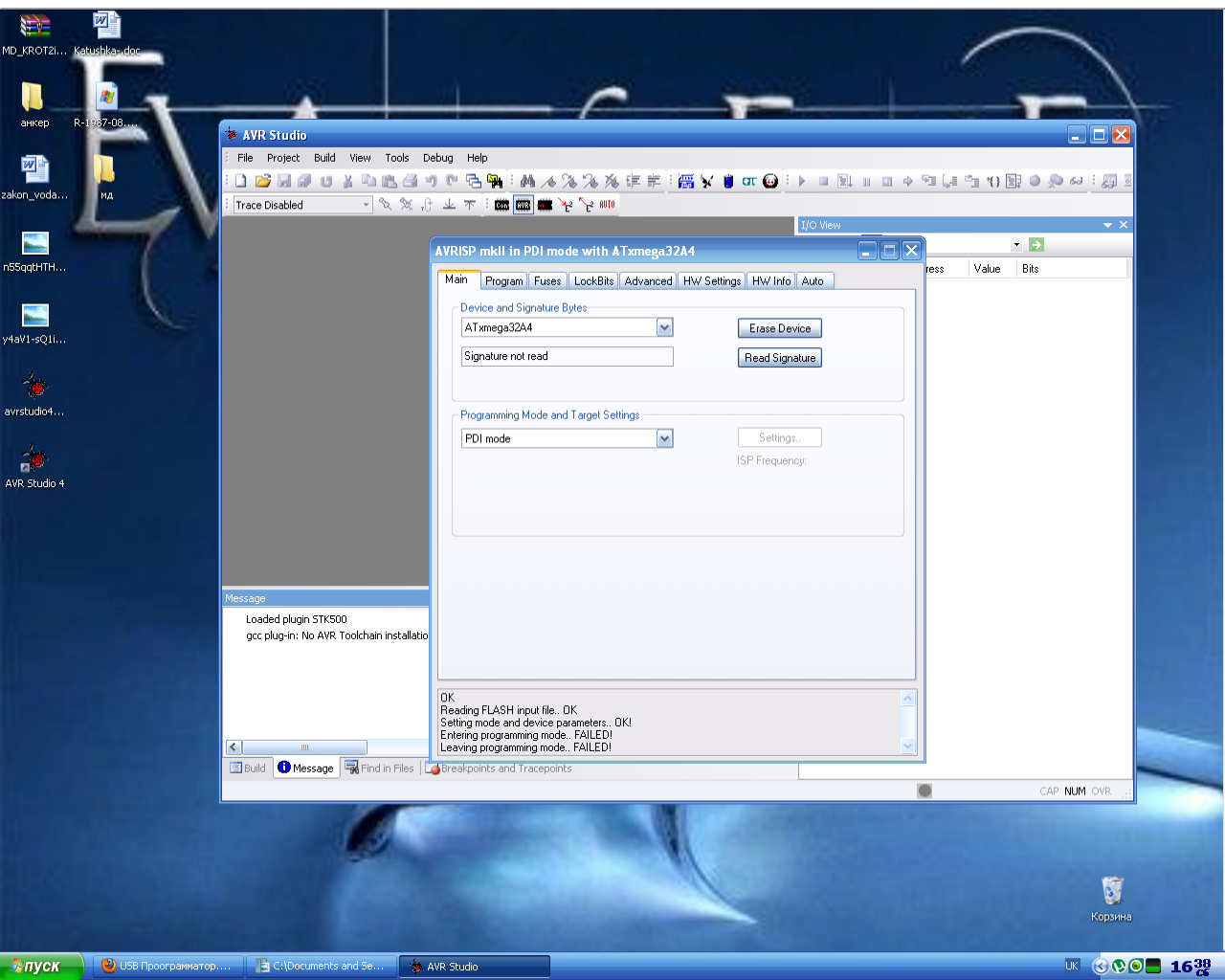Viewport: 1225px width, 980px height.
Task: Click the Signature not read field
Action: 568,356
